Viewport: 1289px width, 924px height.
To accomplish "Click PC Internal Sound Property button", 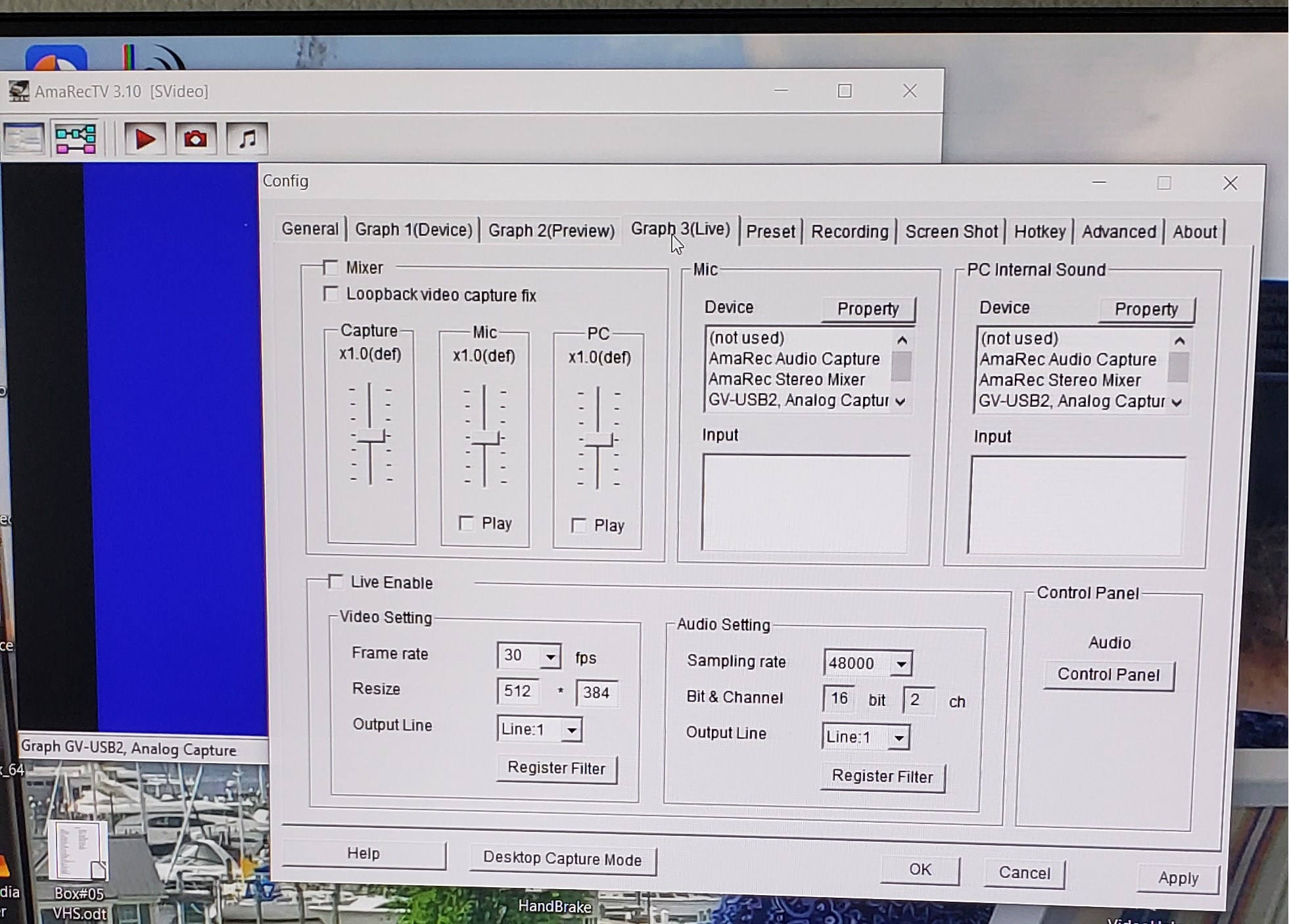I will click(x=1146, y=310).
